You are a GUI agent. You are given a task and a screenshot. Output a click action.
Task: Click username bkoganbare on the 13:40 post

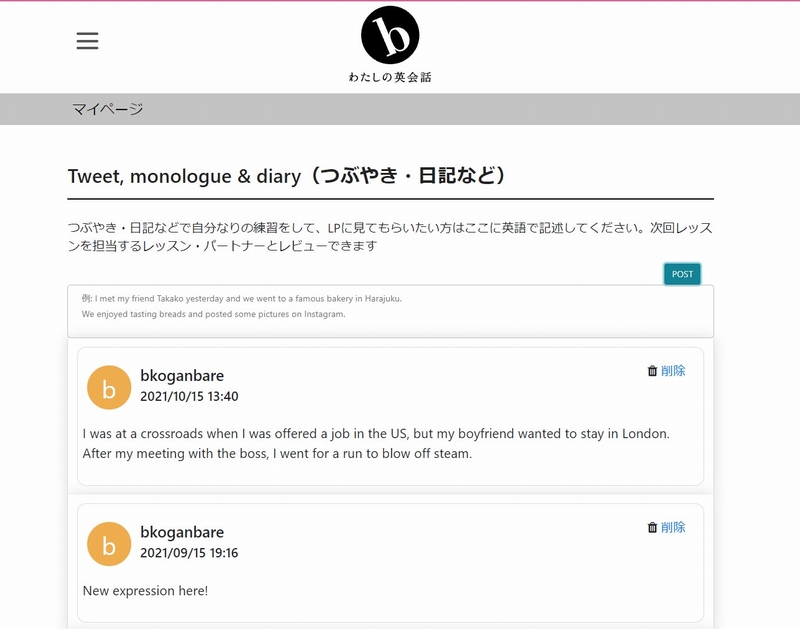(x=182, y=375)
